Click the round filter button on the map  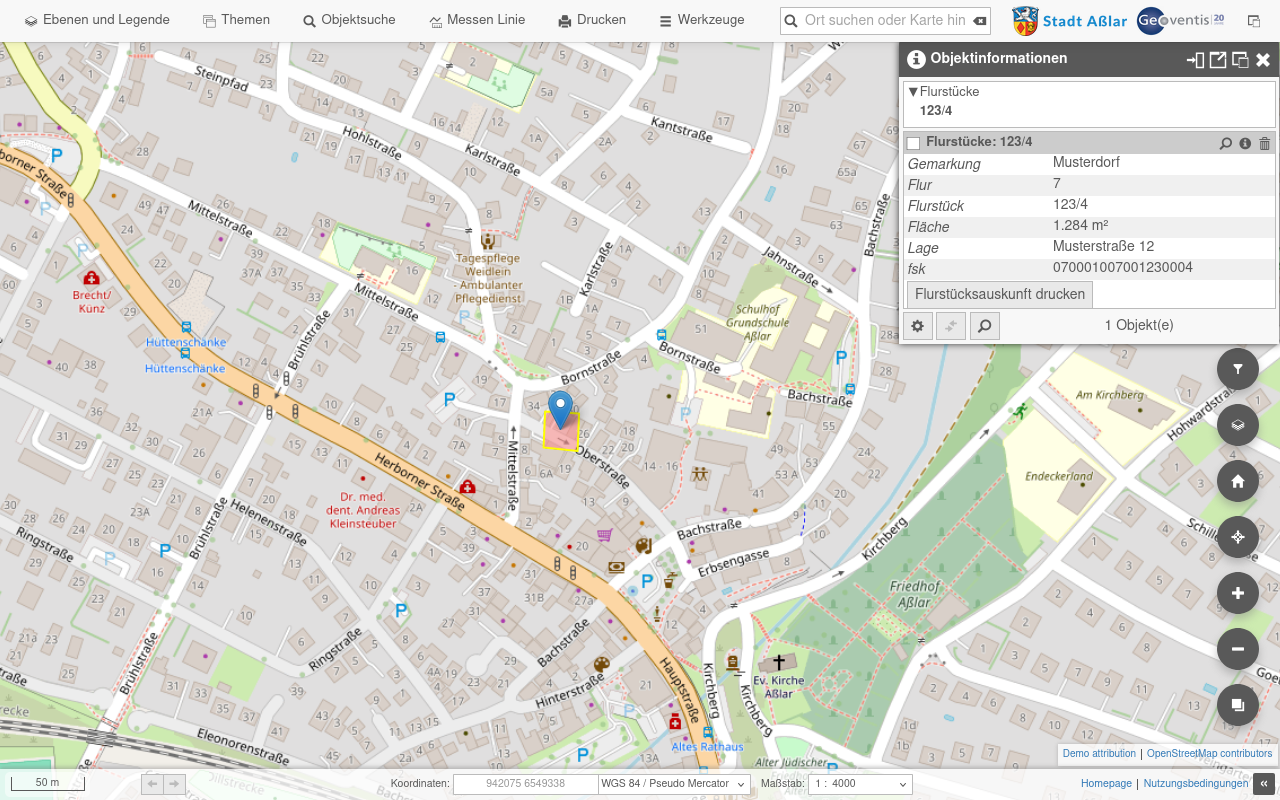tap(1237, 369)
